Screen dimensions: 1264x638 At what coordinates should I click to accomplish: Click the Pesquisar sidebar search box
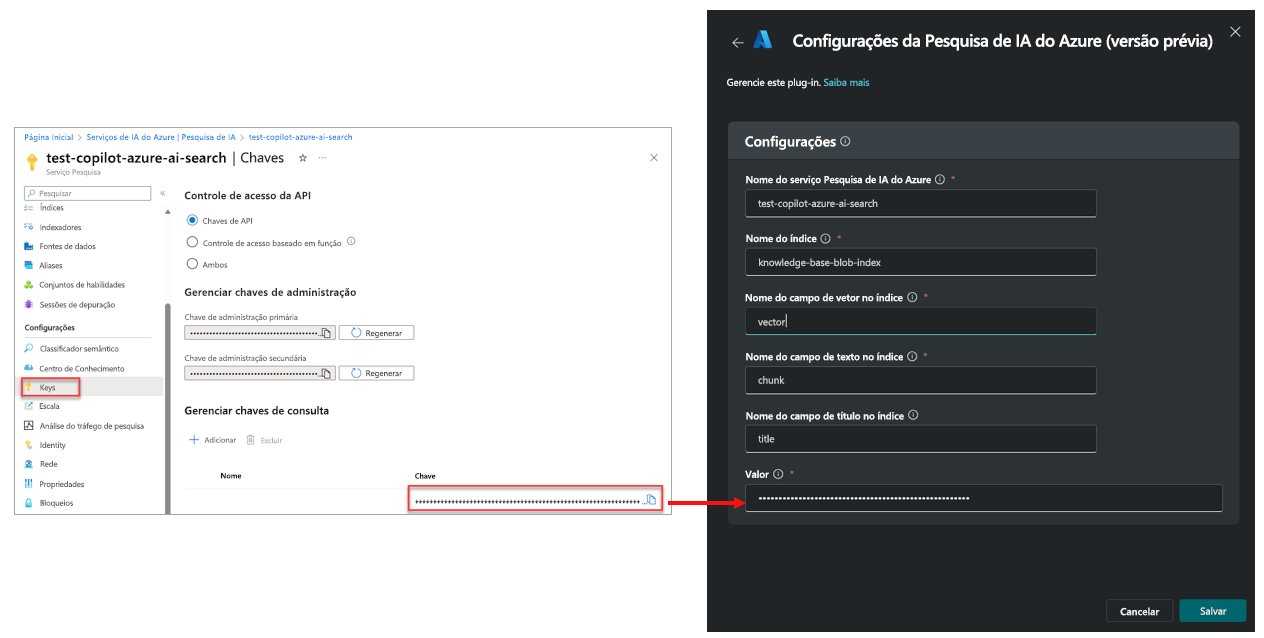point(88,193)
